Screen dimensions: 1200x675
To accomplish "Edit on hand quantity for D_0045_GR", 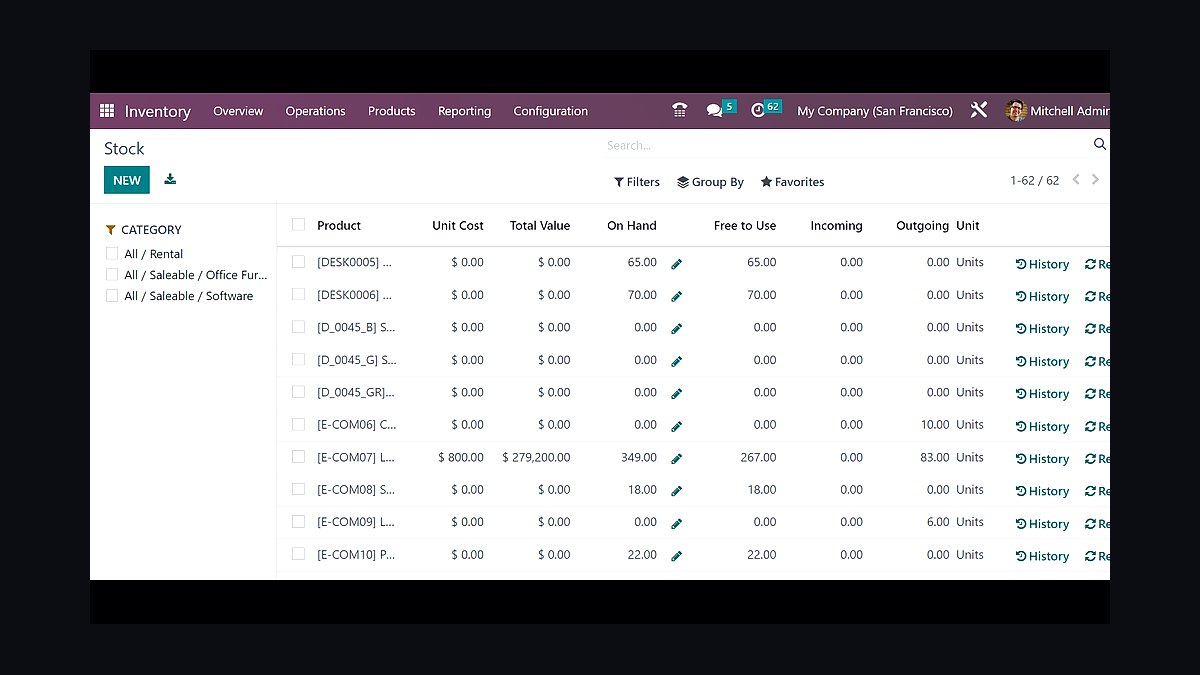I will click(x=677, y=394).
